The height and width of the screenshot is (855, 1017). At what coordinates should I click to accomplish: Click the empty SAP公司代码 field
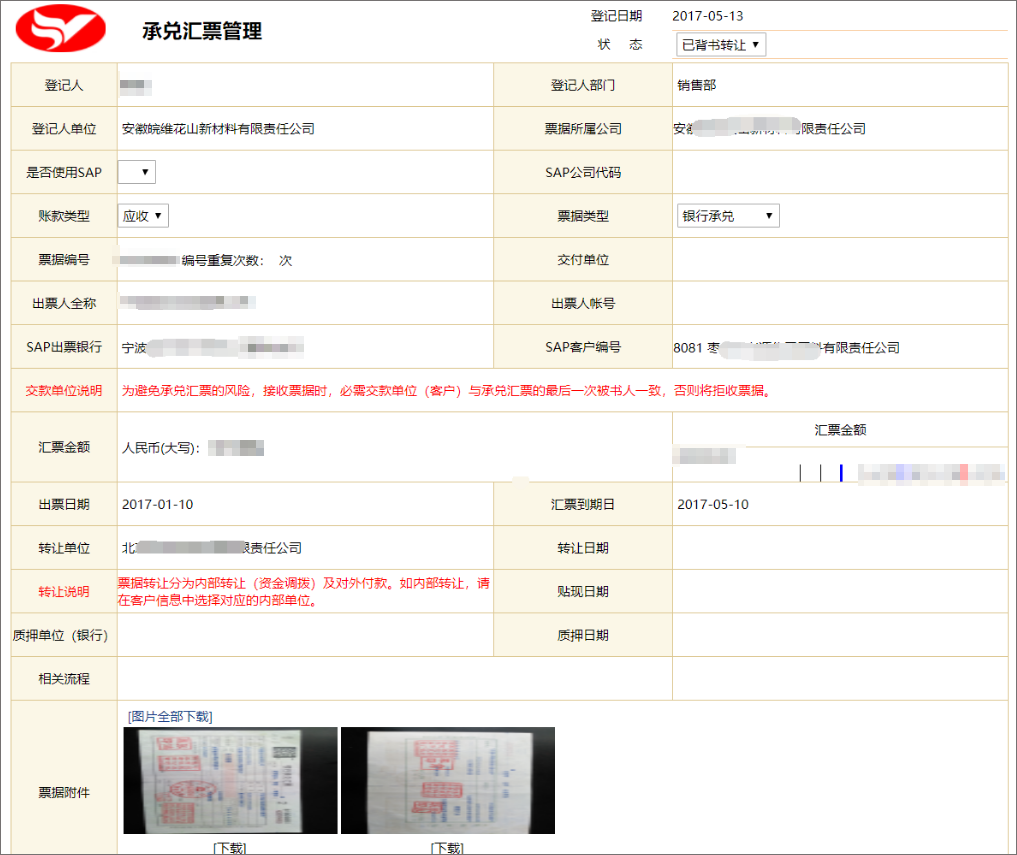840,172
